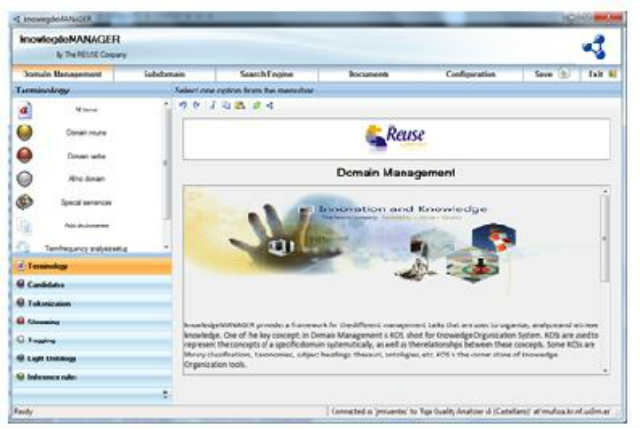Image resolution: width=640 pixels, height=430 pixels.
Task: Click the Innovation and Knowledge banner image
Action: click(351, 241)
